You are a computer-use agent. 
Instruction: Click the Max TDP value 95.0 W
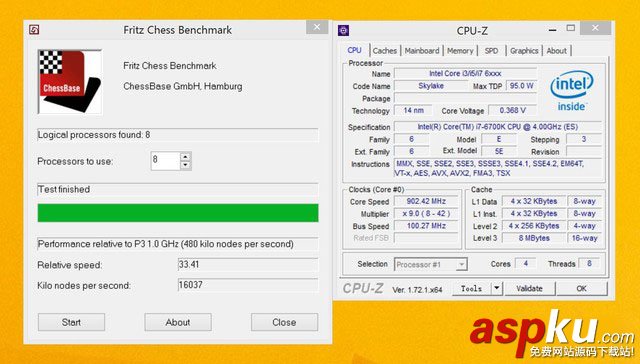(521, 86)
